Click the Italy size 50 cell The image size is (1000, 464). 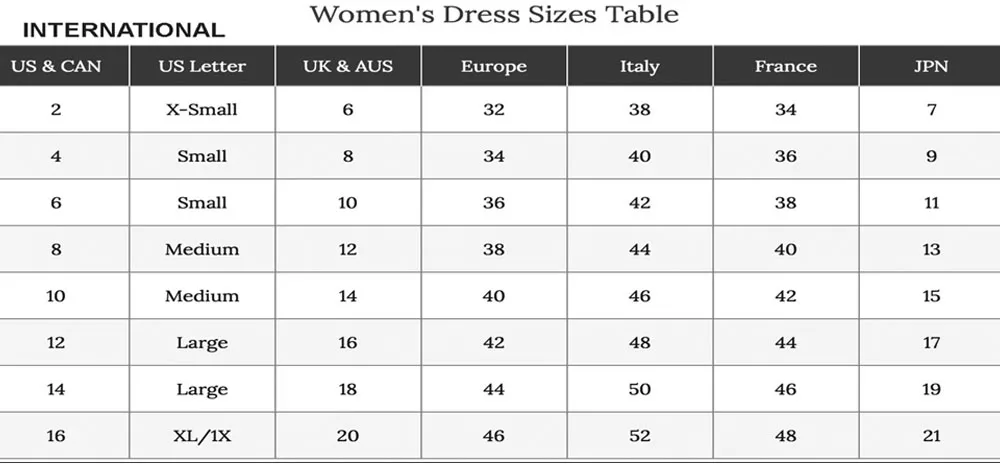pyautogui.click(x=640, y=389)
